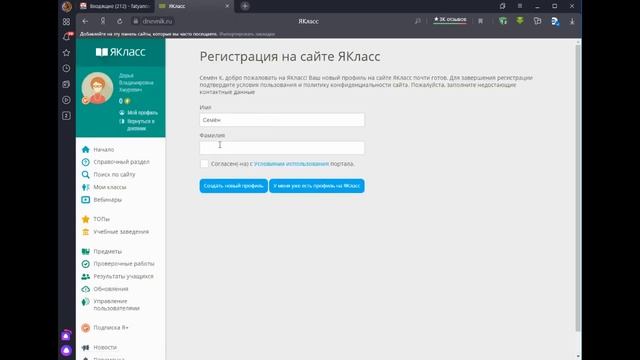Open Учебные заведения building icon
Viewport: 640px width, 360px height.
pyautogui.click(x=85, y=232)
